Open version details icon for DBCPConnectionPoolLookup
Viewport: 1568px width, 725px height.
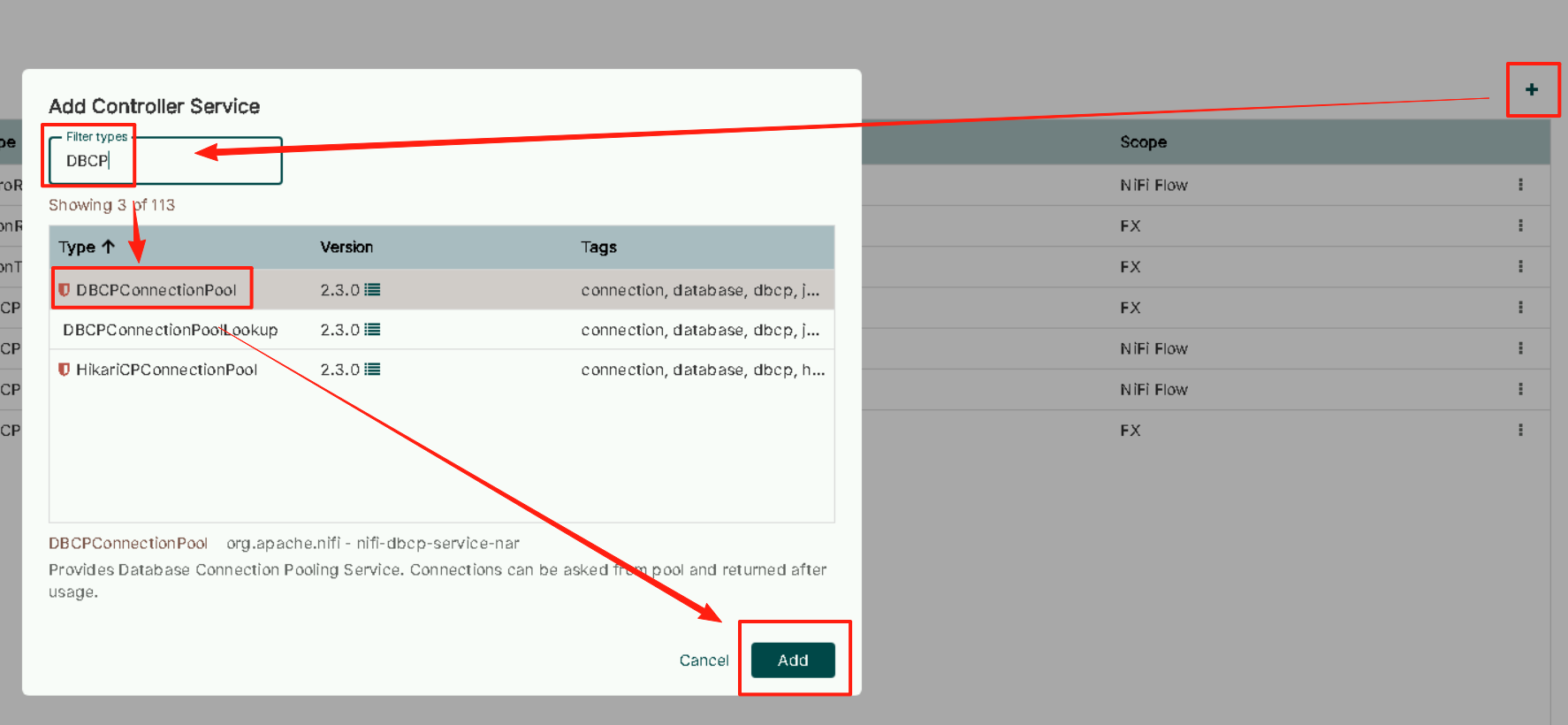372,330
